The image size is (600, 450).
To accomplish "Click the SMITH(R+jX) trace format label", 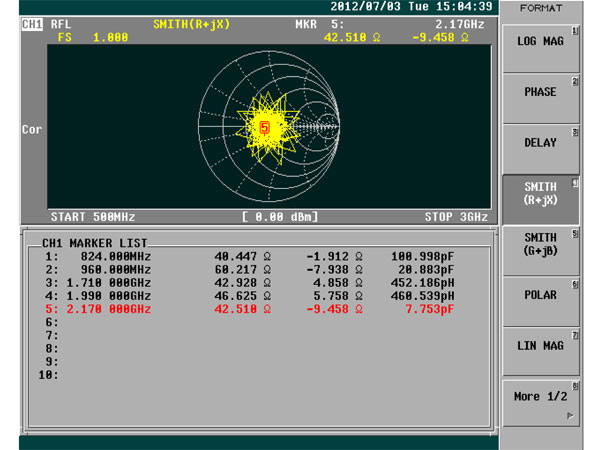I will (x=192, y=24).
